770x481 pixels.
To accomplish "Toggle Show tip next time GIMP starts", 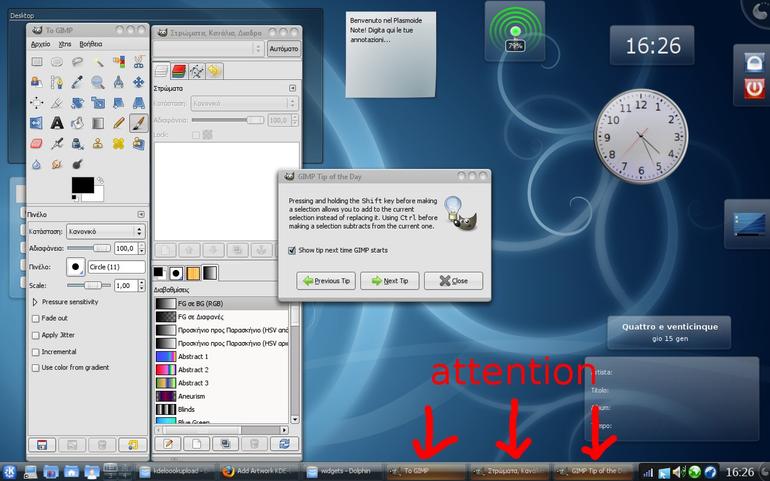I will pyautogui.click(x=292, y=251).
